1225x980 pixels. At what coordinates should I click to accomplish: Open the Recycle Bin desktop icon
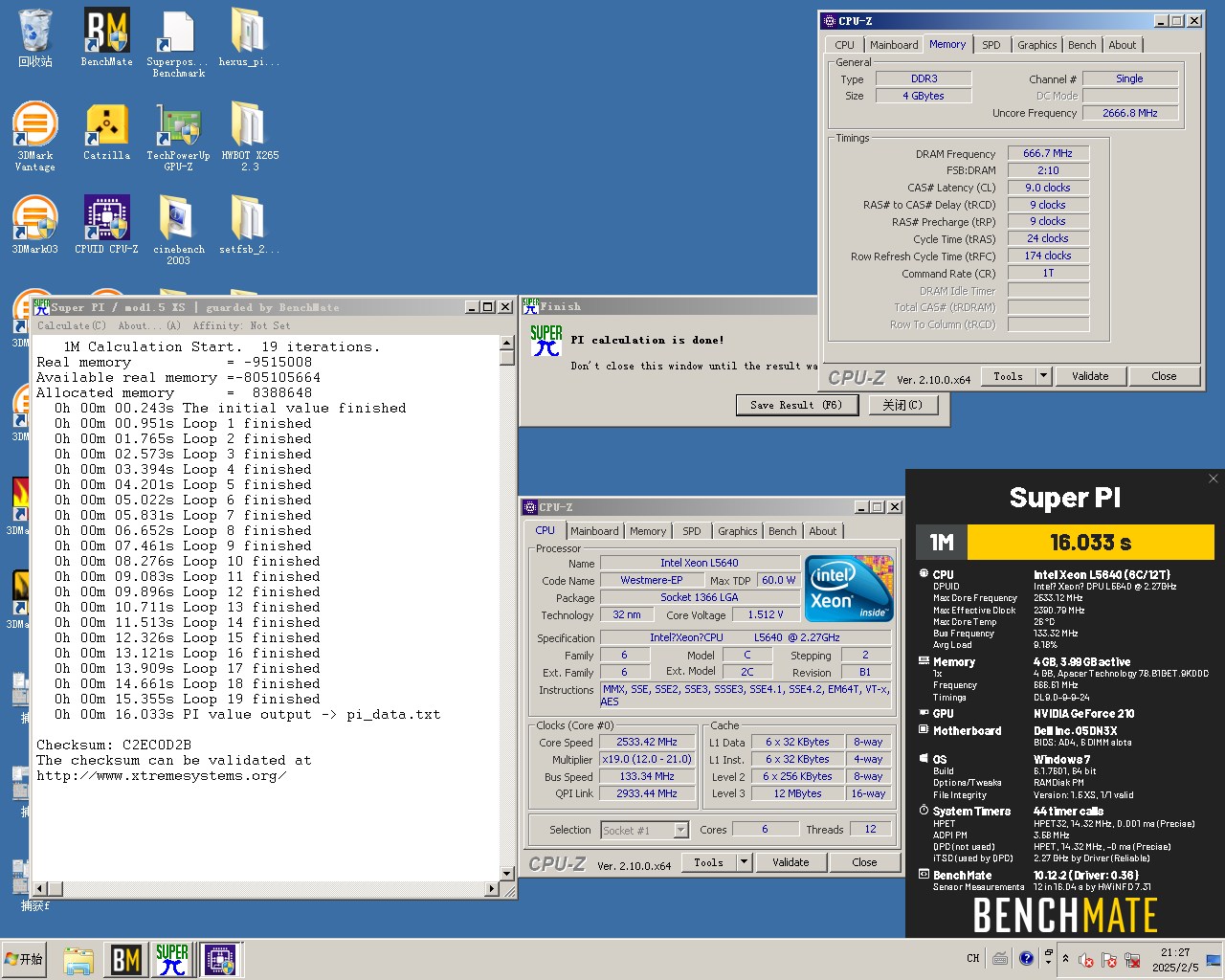click(x=35, y=38)
